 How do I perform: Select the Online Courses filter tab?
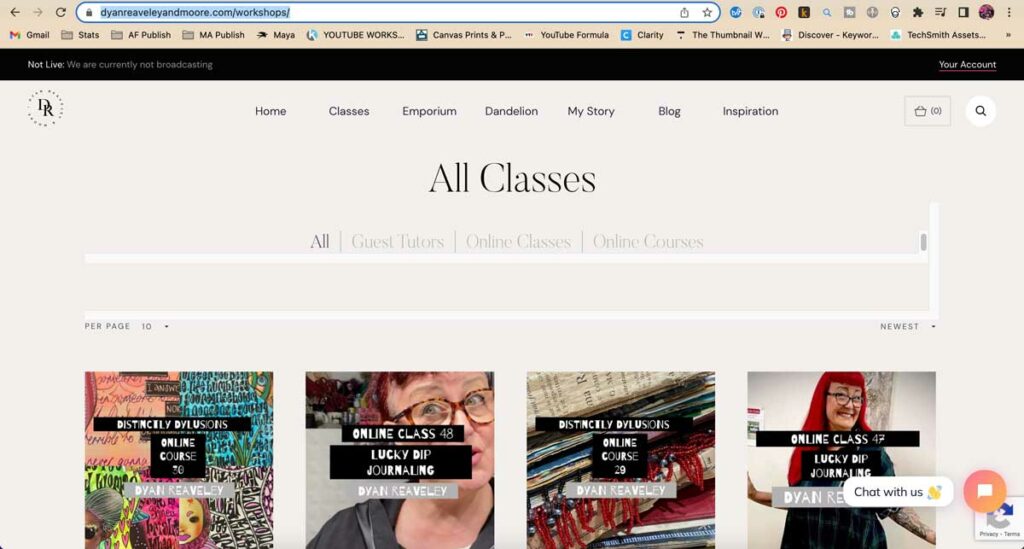tap(648, 242)
